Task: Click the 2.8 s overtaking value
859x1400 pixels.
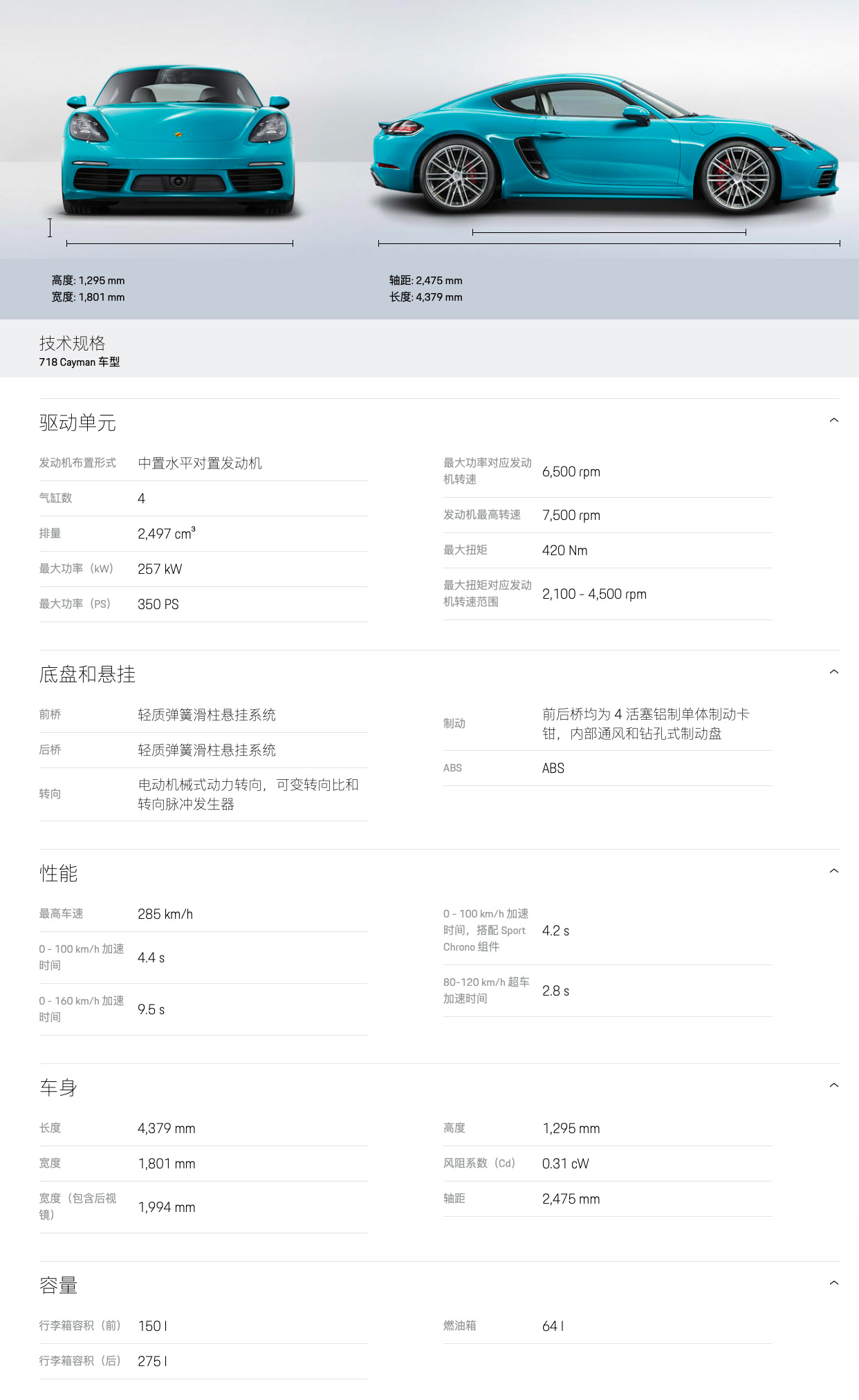Action: click(x=555, y=991)
